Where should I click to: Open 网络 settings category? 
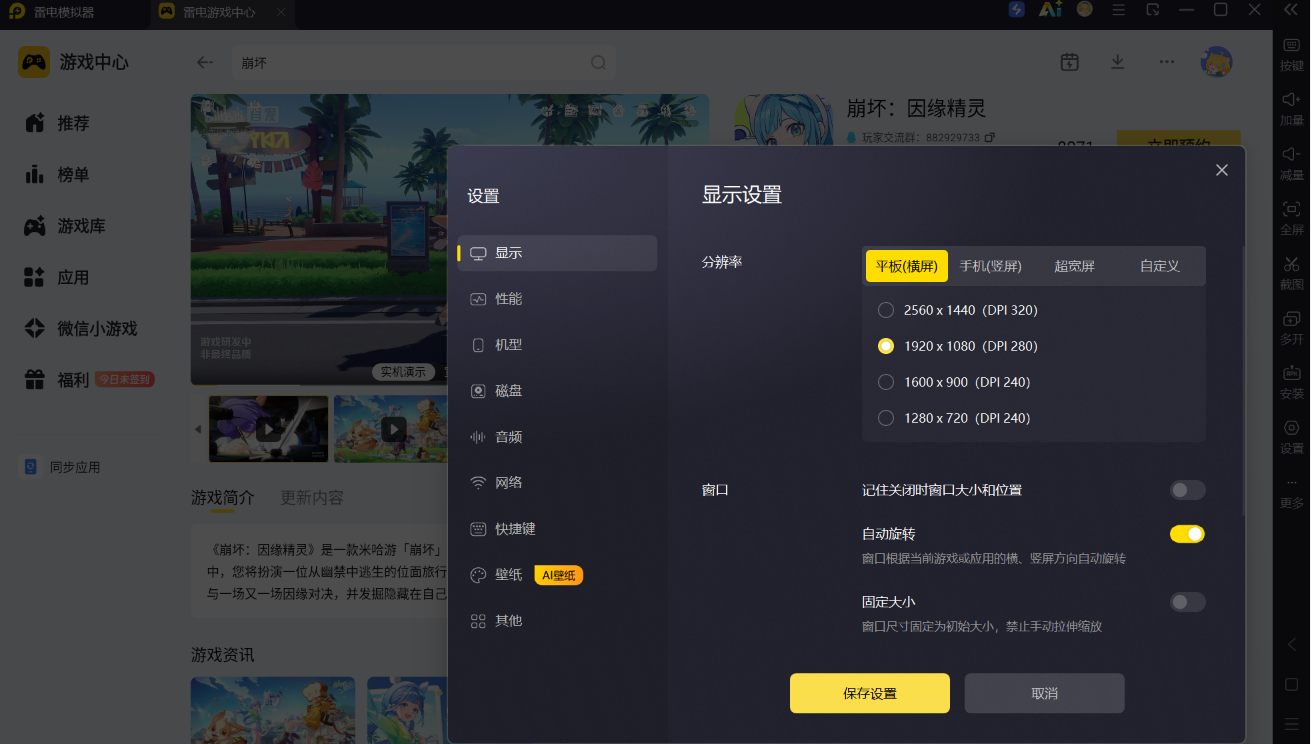(x=557, y=483)
